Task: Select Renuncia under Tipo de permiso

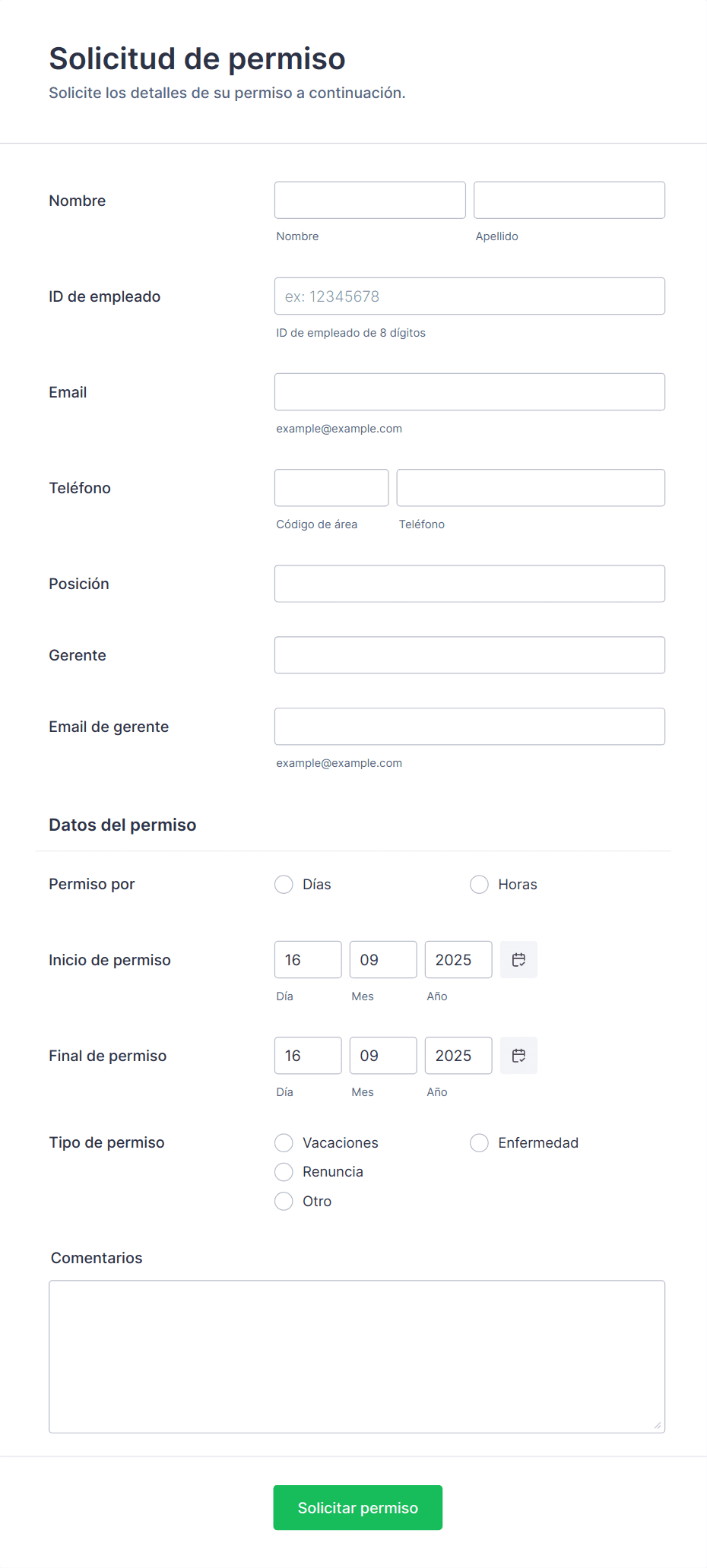Action: click(x=283, y=1171)
